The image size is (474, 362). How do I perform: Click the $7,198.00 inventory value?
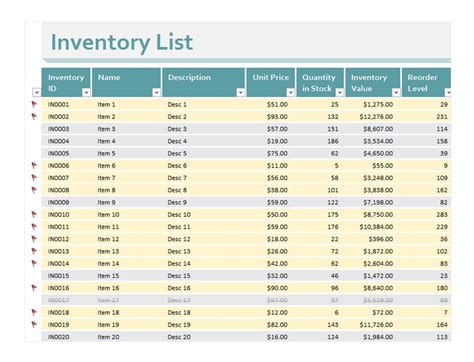click(378, 202)
